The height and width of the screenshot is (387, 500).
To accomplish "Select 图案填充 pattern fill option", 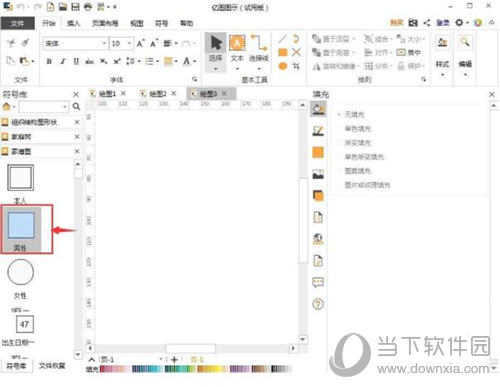I will click(354, 171).
